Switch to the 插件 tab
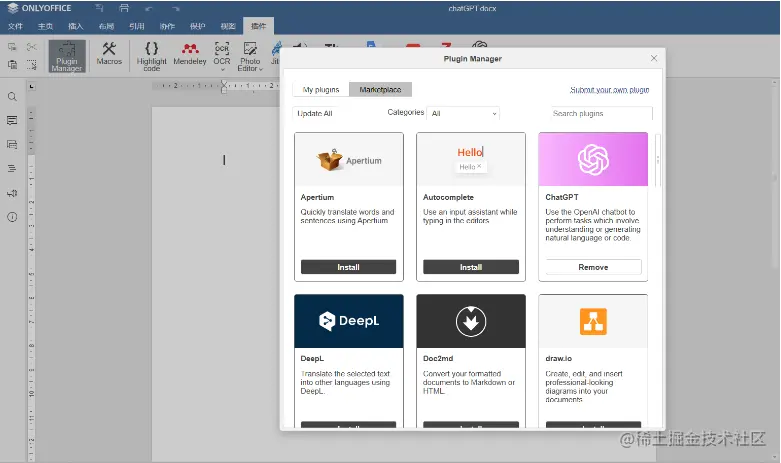Viewport: 781px width, 463px height. pyautogui.click(x=258, y=26)
